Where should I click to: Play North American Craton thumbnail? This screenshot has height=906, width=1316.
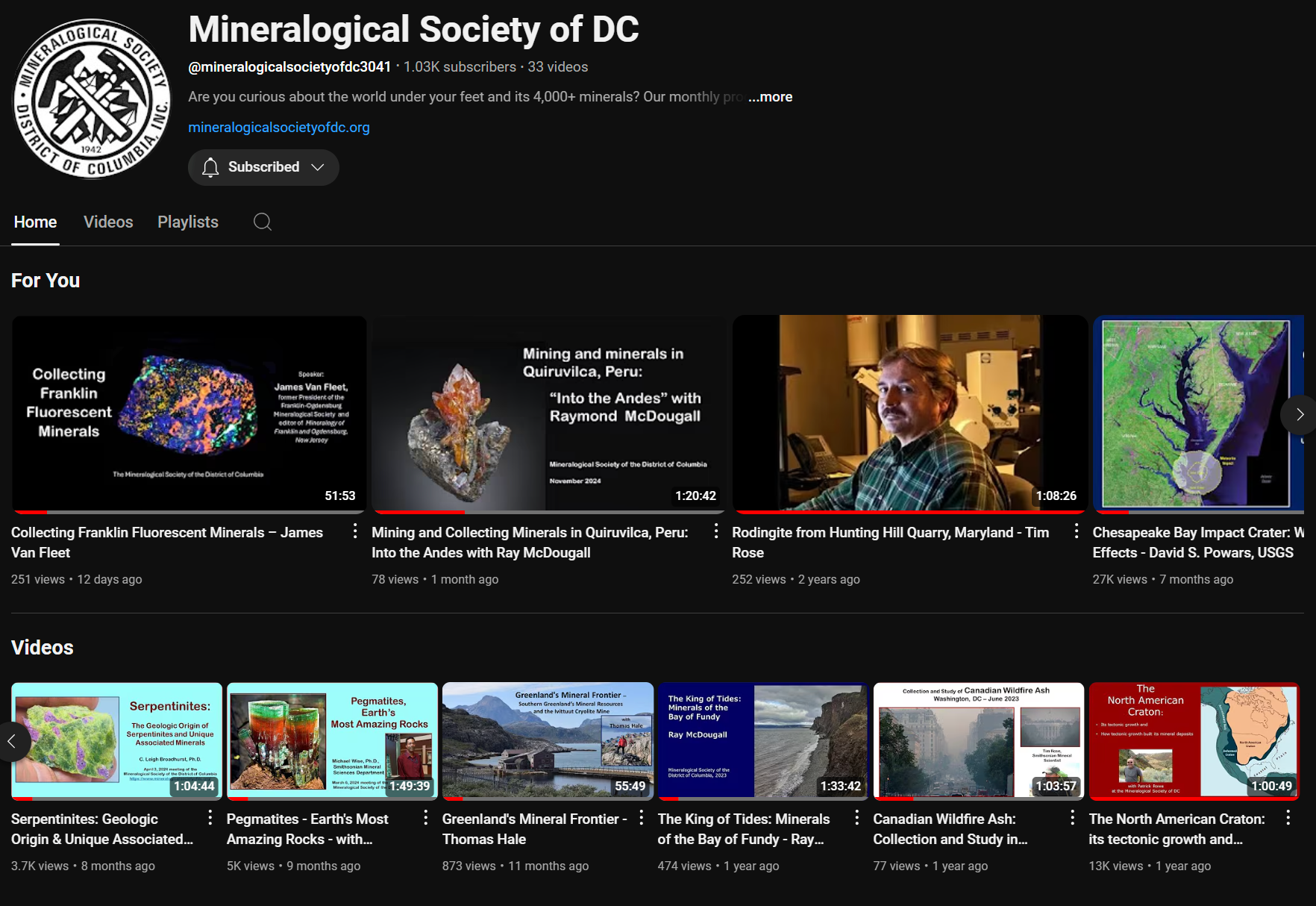coord(1194,740)
